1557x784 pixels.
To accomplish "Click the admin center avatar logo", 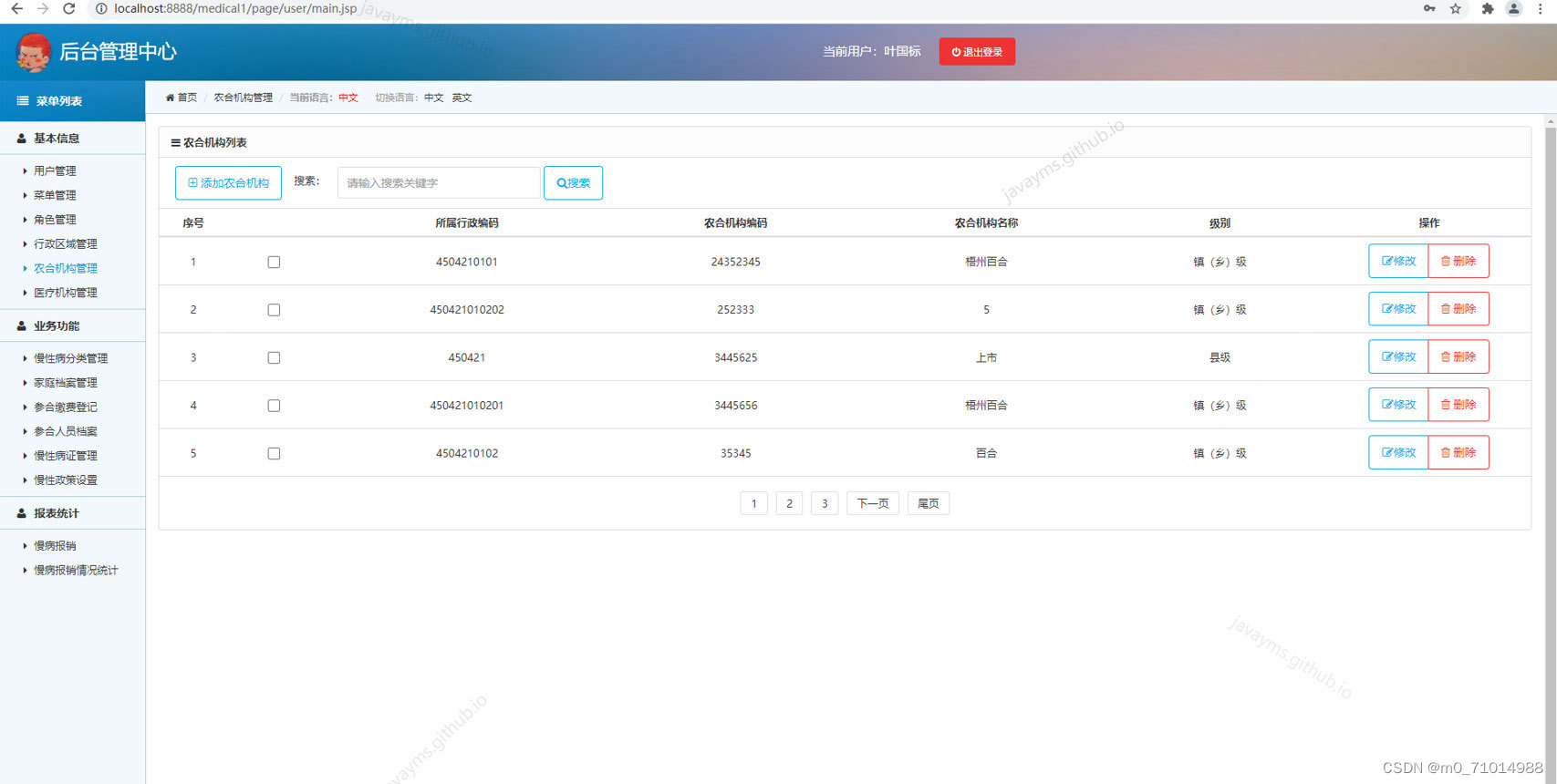I will coord(34,52).
